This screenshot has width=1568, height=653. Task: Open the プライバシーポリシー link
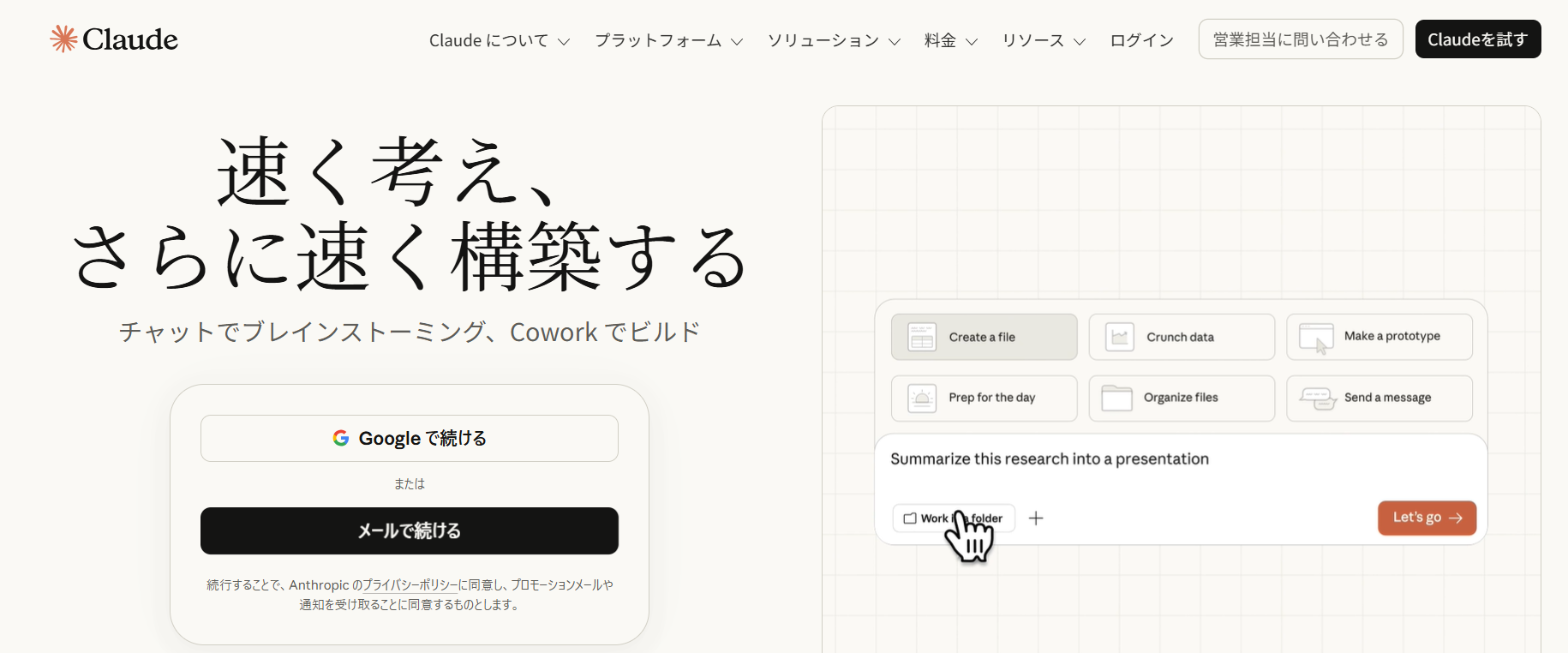point(410,585)
